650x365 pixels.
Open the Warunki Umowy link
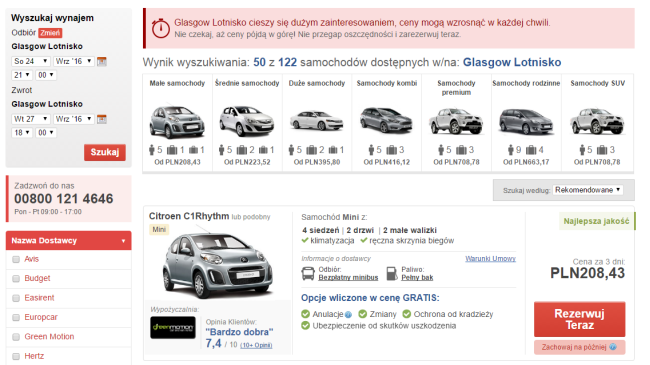[x=490, y=258]
